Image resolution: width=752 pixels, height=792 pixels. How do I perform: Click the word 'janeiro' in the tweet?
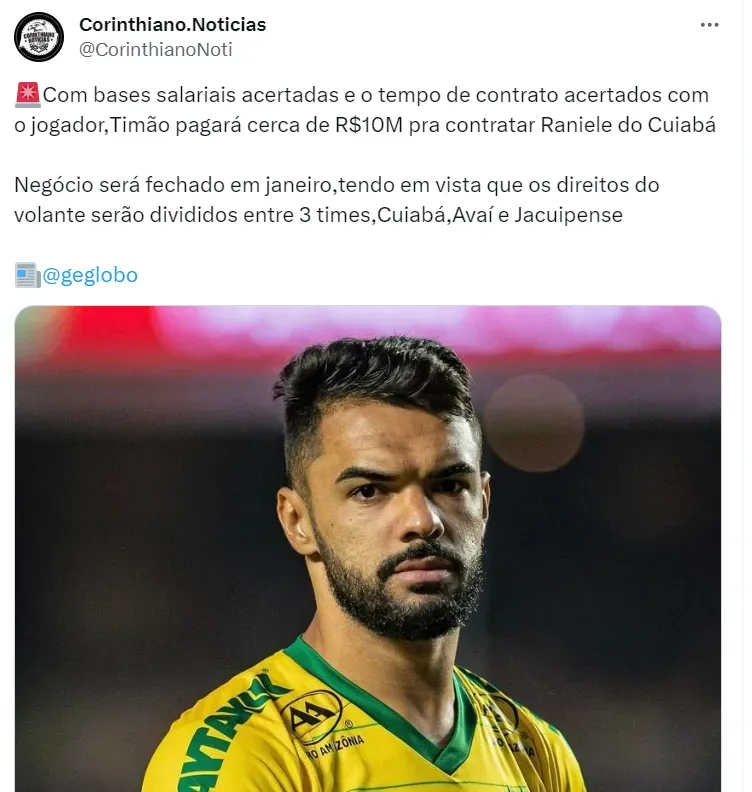coord(298,185)
